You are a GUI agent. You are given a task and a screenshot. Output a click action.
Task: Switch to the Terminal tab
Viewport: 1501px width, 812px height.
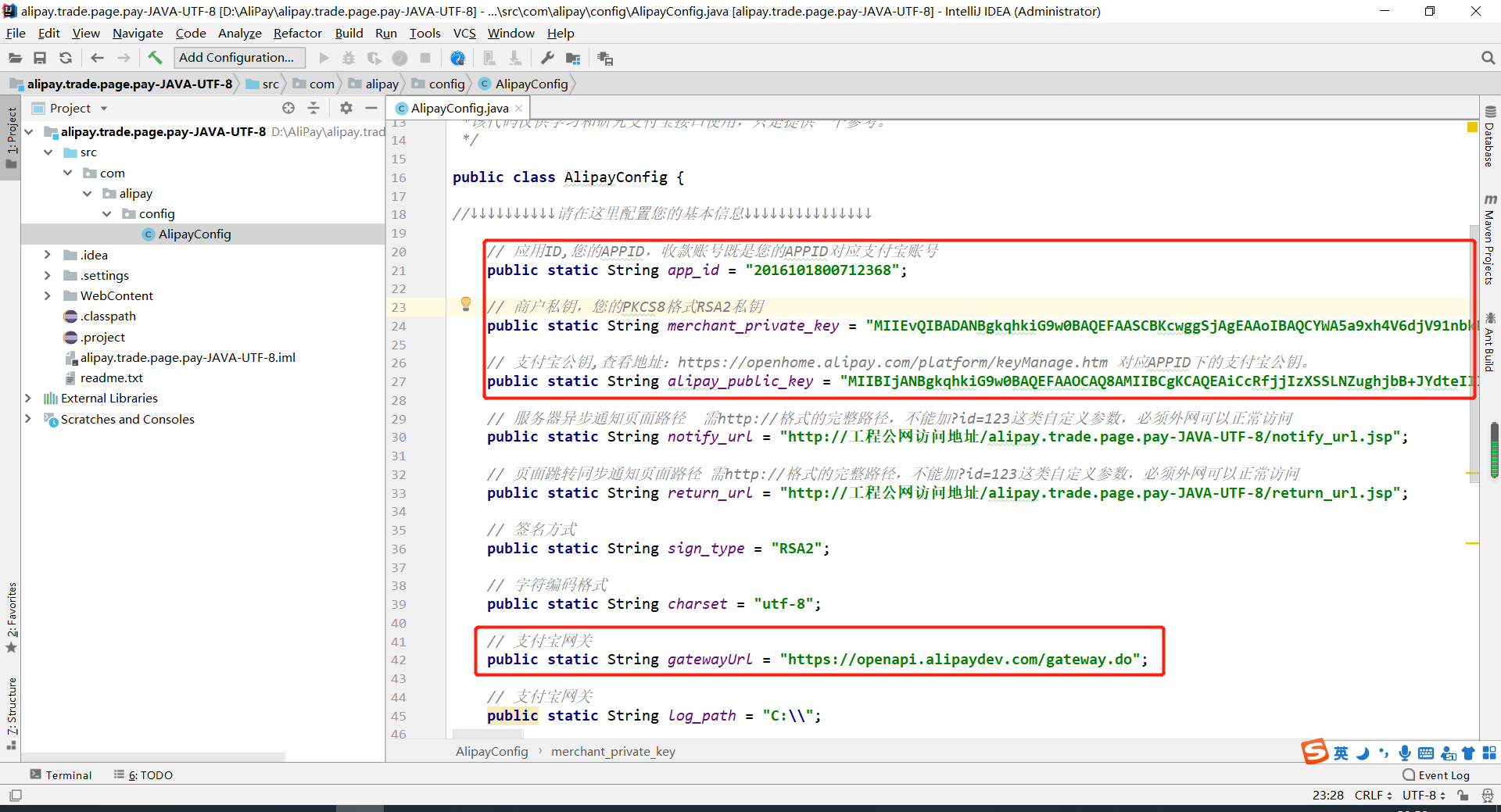(x=68, y=774)
